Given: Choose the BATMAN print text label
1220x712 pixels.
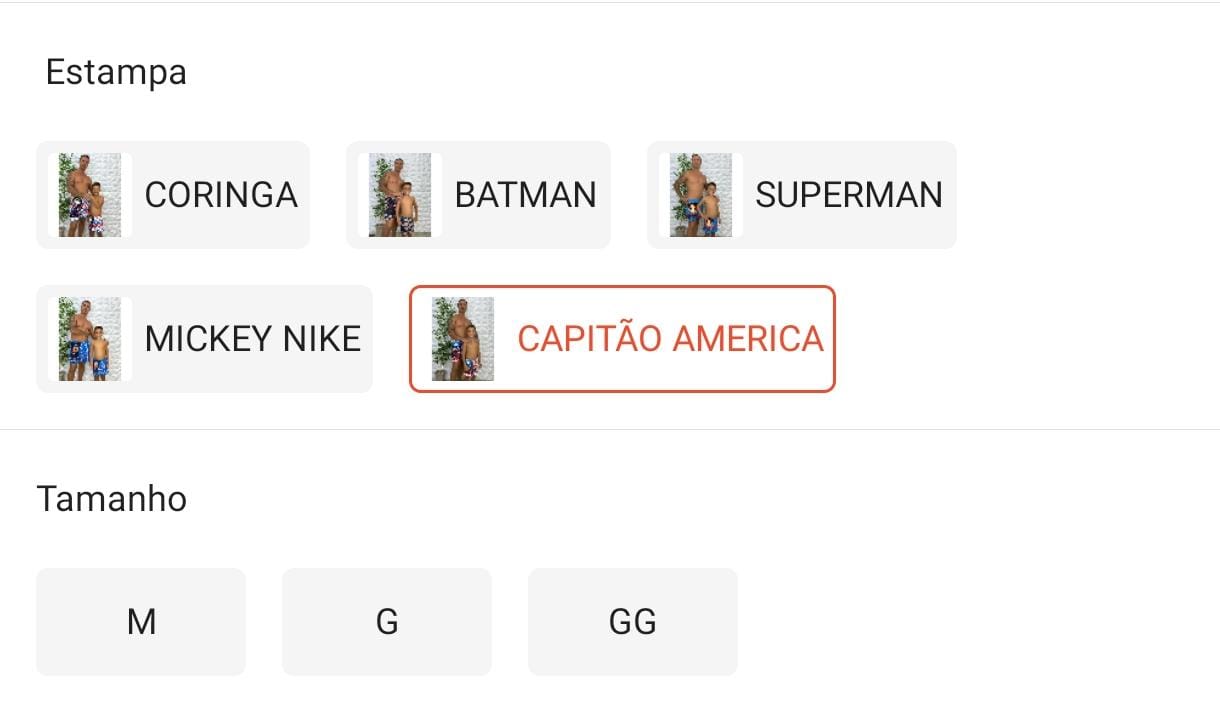Looking at the screenshot, I should tap(525, 195).
